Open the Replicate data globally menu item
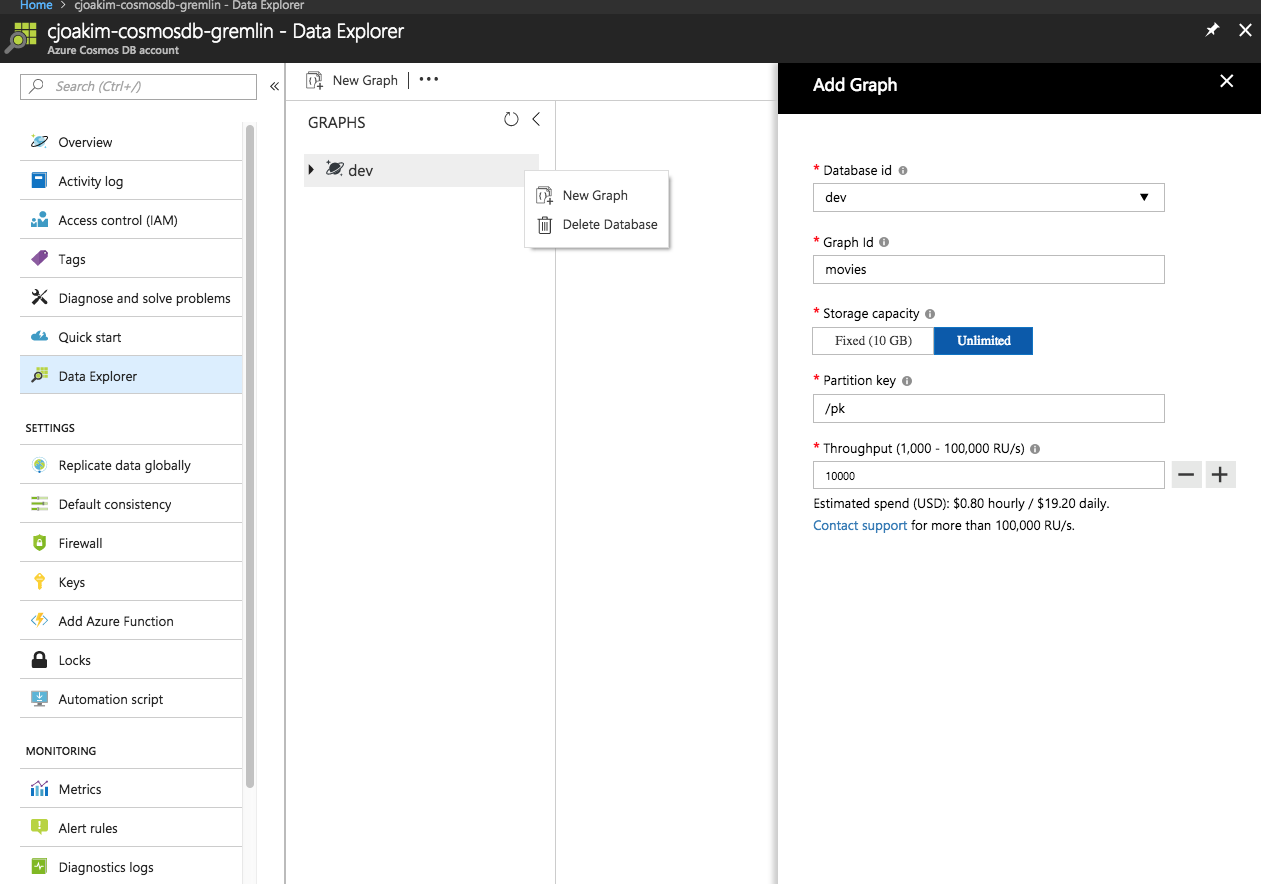Screen dimensions: 1261x884 point(131,465)
